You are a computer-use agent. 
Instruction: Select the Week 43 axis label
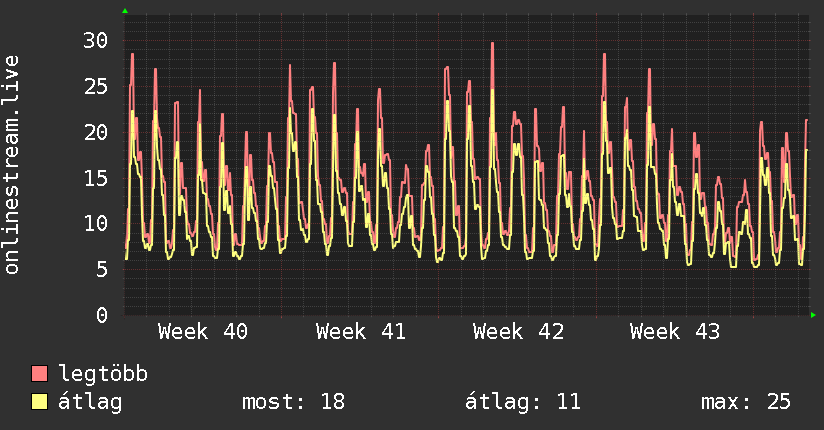click(675, 332)
